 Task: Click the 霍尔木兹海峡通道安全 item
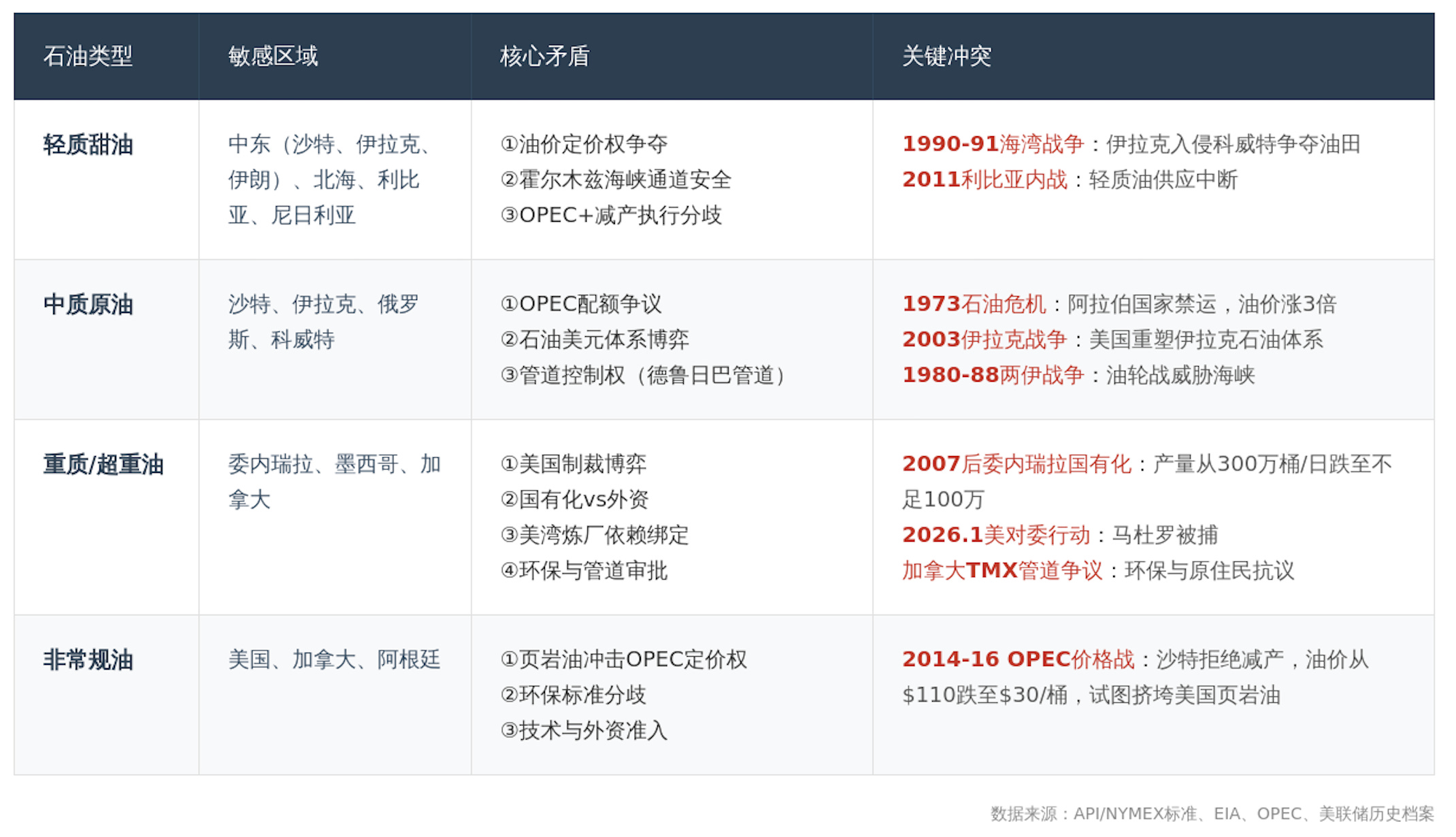pos(616,180)
